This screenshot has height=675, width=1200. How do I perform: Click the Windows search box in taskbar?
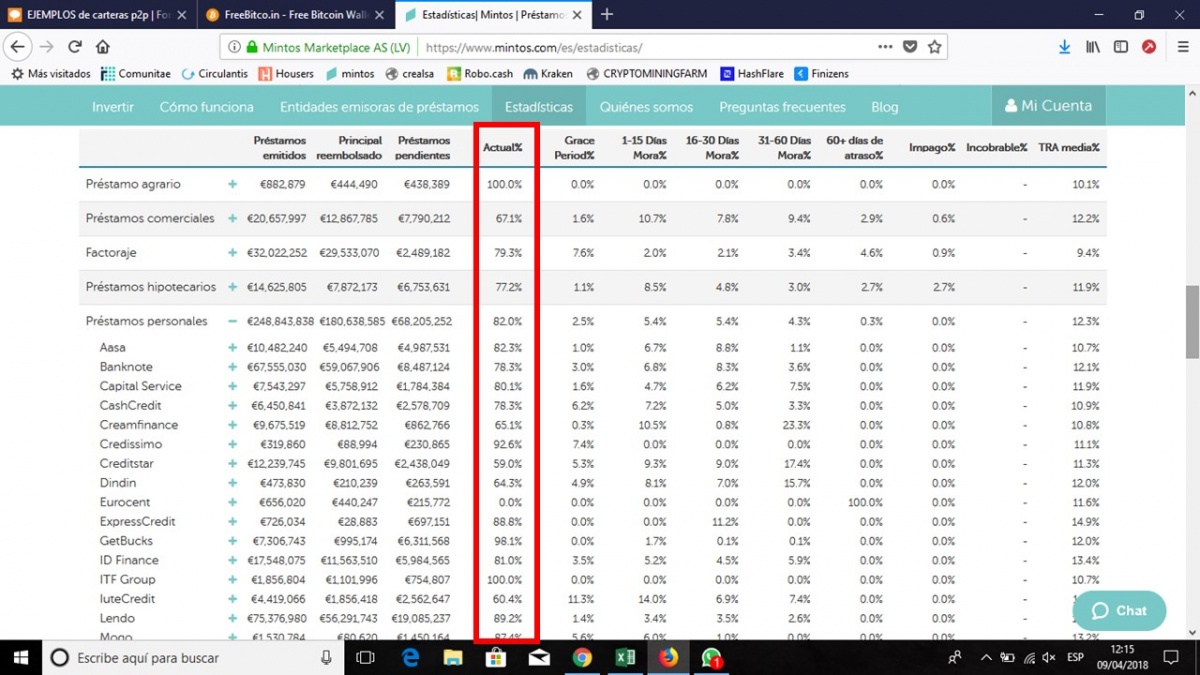coord(190,658)
